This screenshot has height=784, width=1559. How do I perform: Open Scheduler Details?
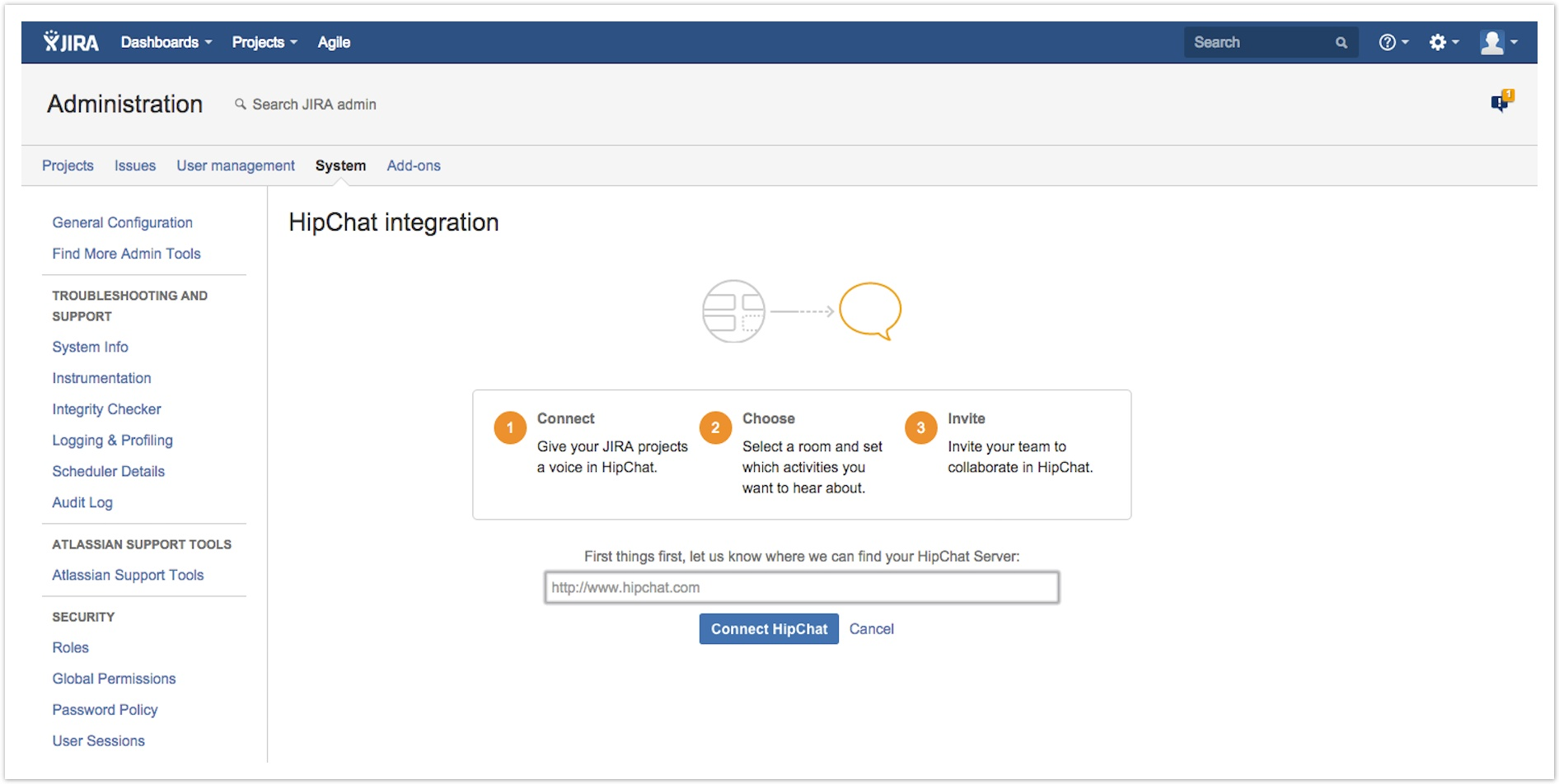[108, 471]
